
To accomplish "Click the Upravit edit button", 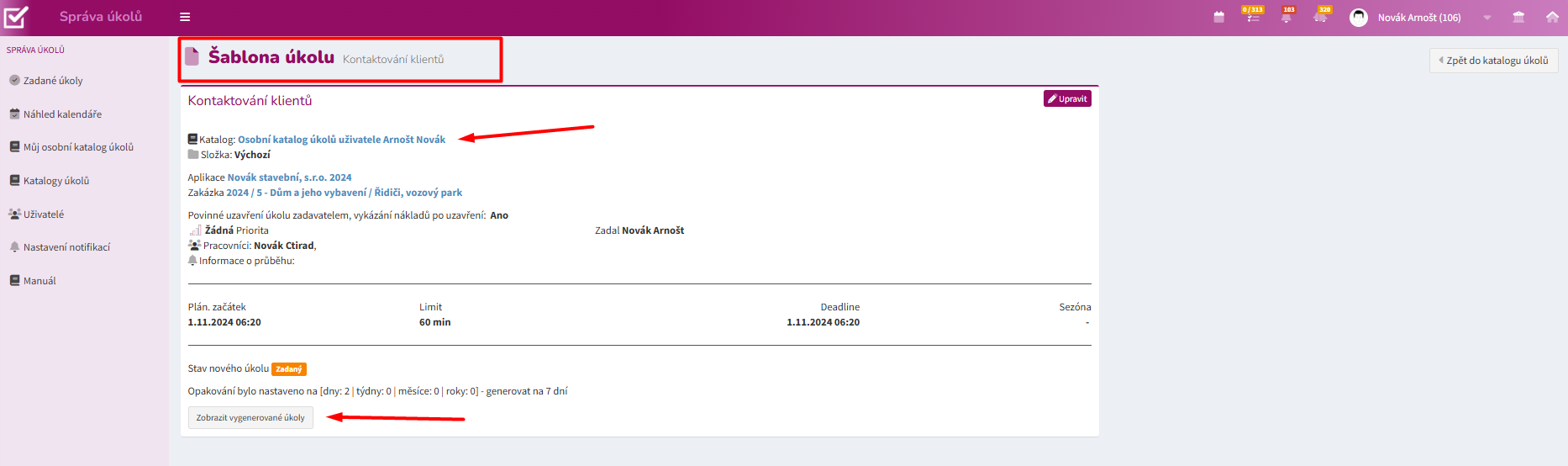I will 1067,98.
